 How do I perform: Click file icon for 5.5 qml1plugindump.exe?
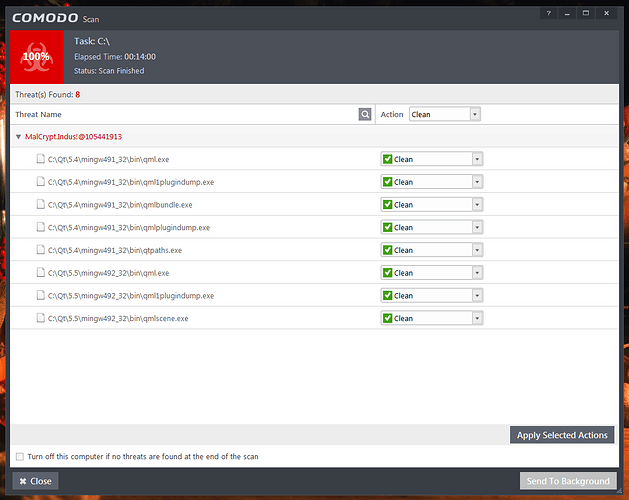41,295
